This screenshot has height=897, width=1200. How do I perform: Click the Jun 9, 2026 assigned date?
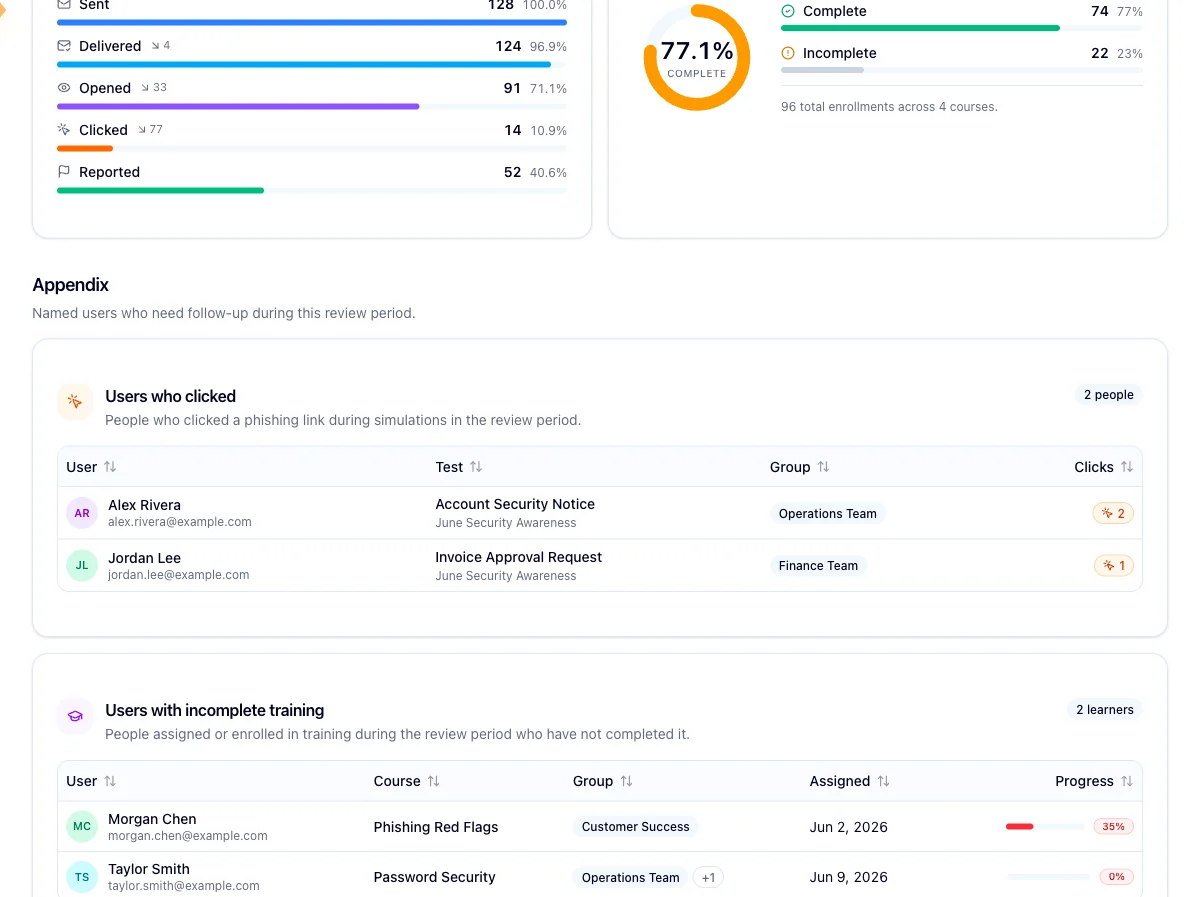[x=849, y=877]
